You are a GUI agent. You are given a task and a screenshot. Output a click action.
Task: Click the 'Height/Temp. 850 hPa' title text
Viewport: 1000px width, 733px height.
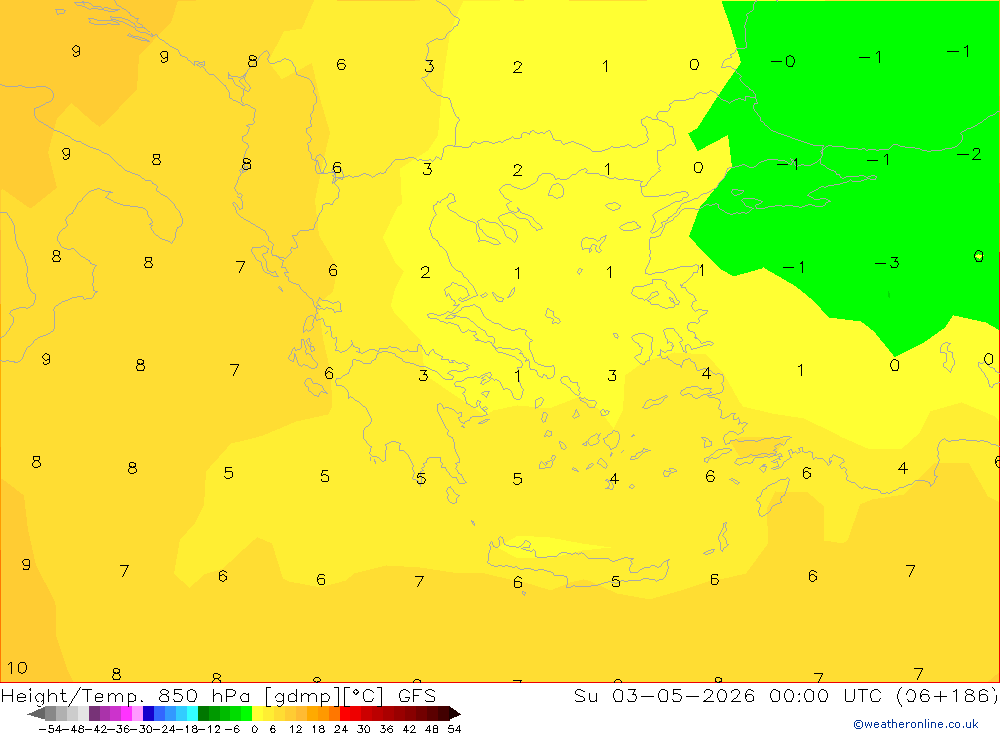[x=128, y=695]
